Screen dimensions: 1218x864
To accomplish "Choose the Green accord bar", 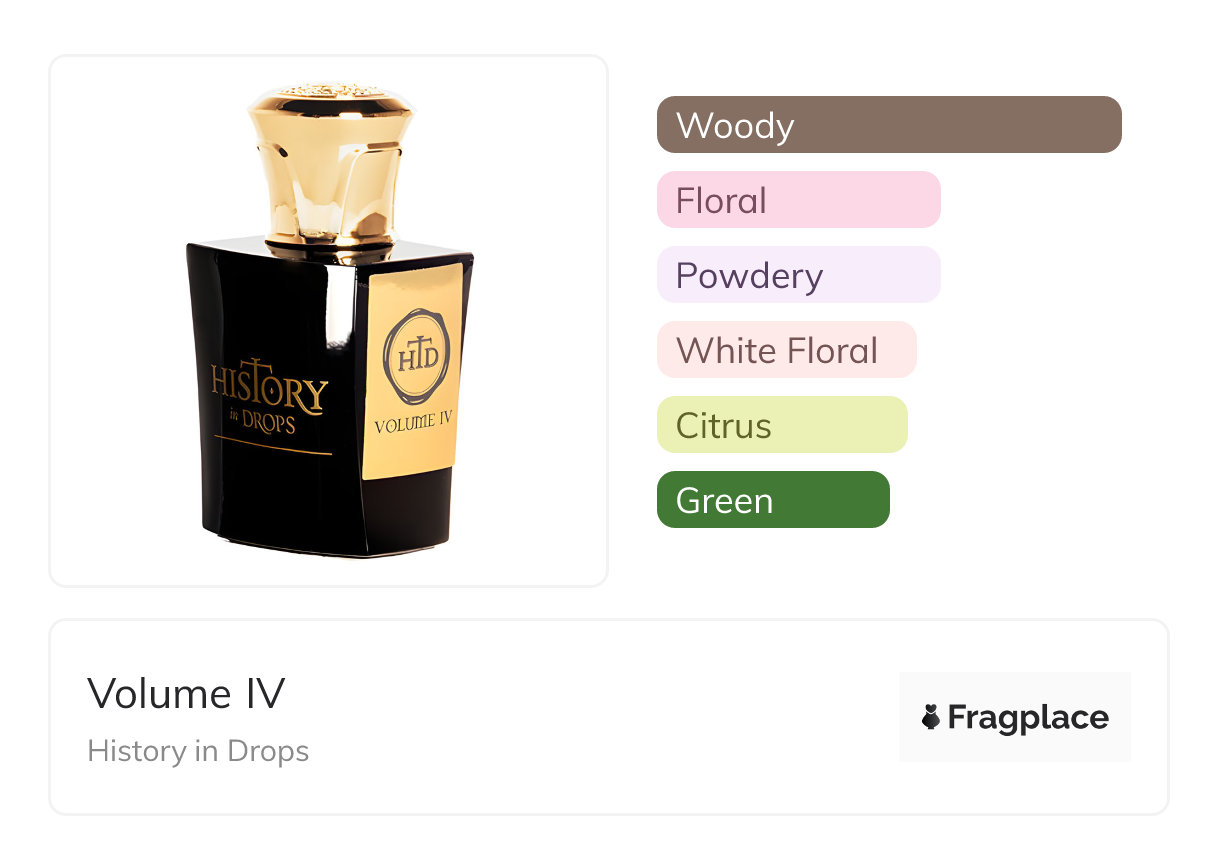I will pyautogui.click(x=773, y=500).
